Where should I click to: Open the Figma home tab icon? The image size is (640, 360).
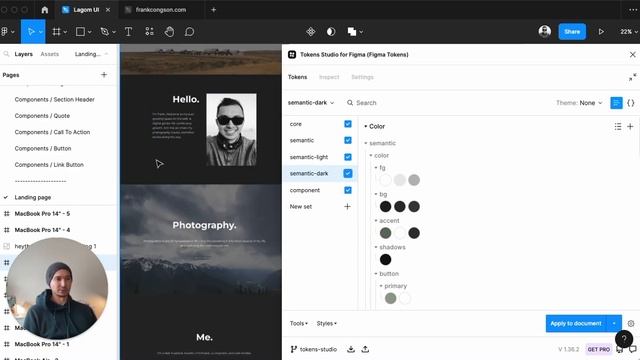tap(44, 10)
